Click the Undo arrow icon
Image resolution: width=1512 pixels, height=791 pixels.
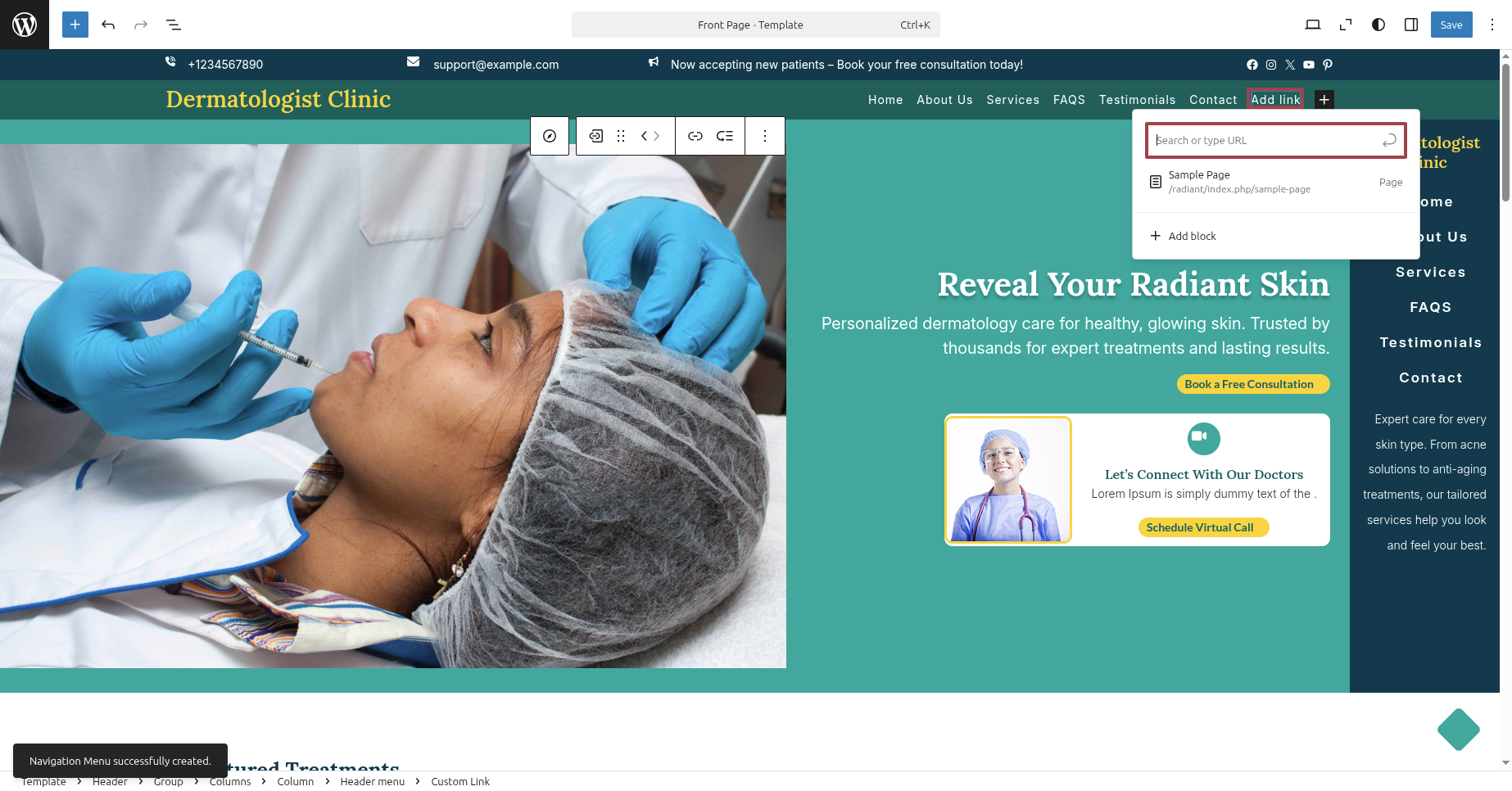pyautogui.click(x=108, y=25)
